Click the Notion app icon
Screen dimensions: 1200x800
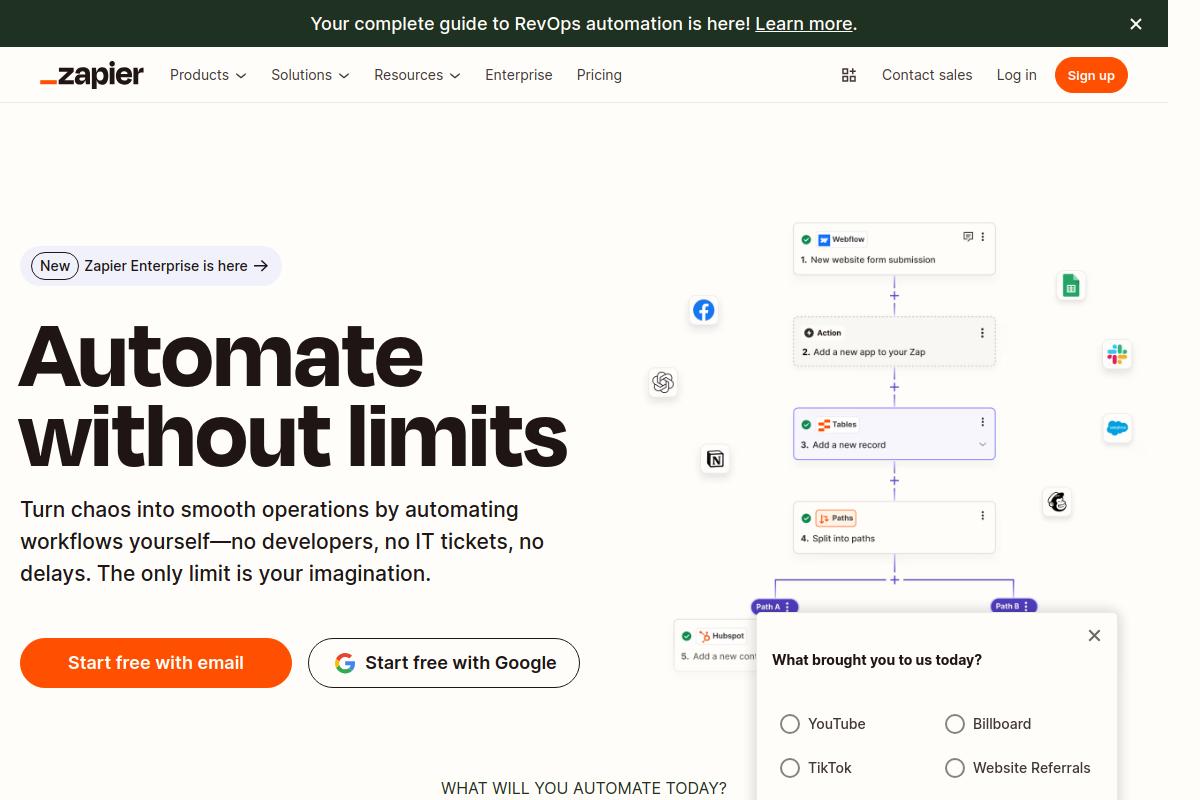pos(715,459)
